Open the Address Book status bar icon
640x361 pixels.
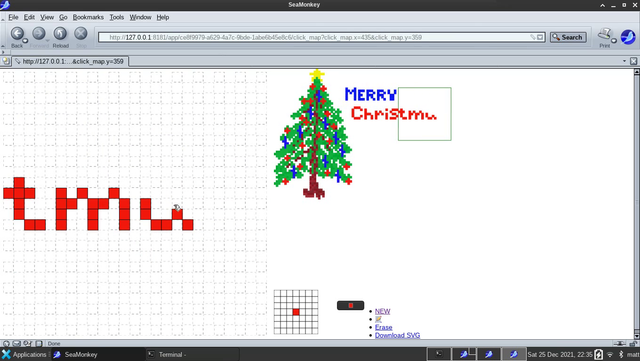(x=38, y=343)
